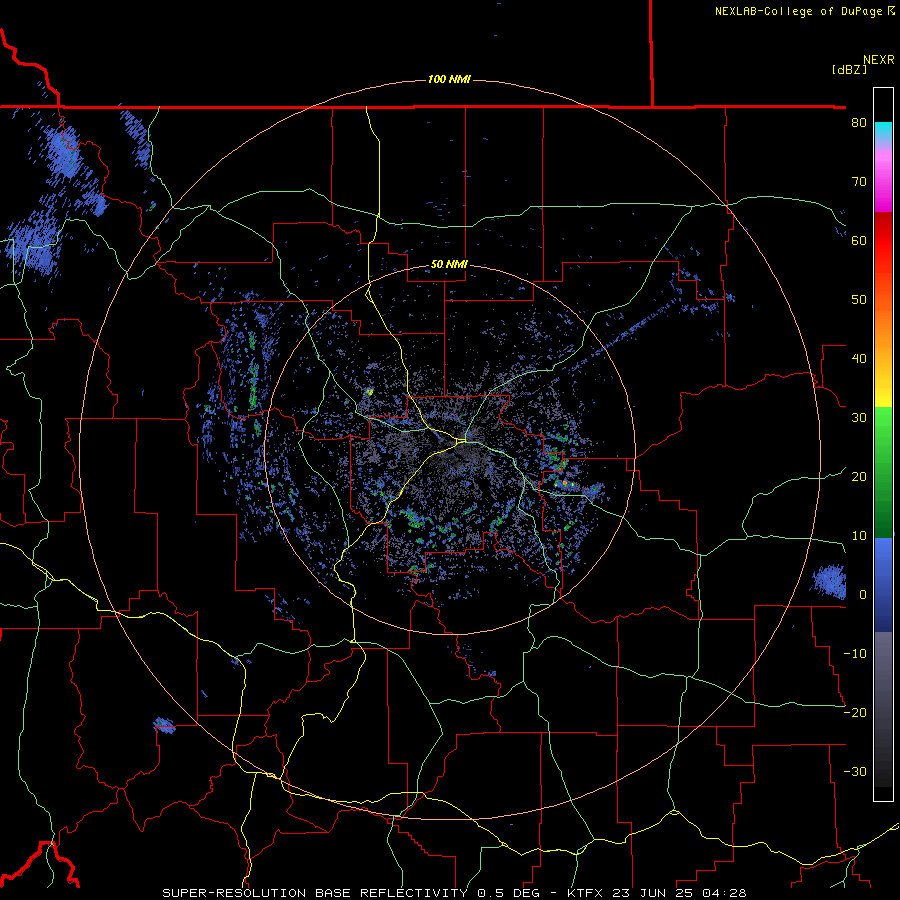Click the green segment of the color bar
The image size is (900, 900).
point(883,472)
